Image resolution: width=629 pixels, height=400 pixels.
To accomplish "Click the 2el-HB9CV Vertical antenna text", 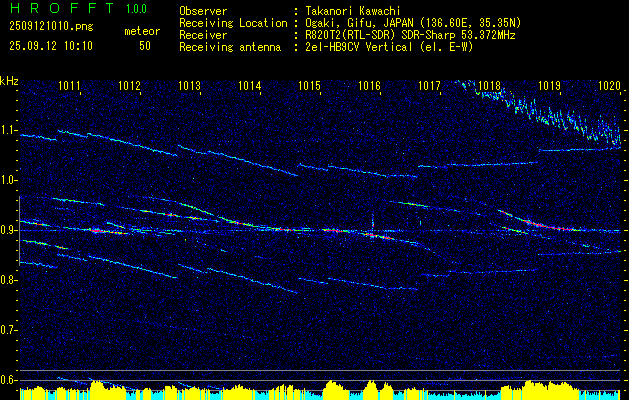I will tap(389, 47).
